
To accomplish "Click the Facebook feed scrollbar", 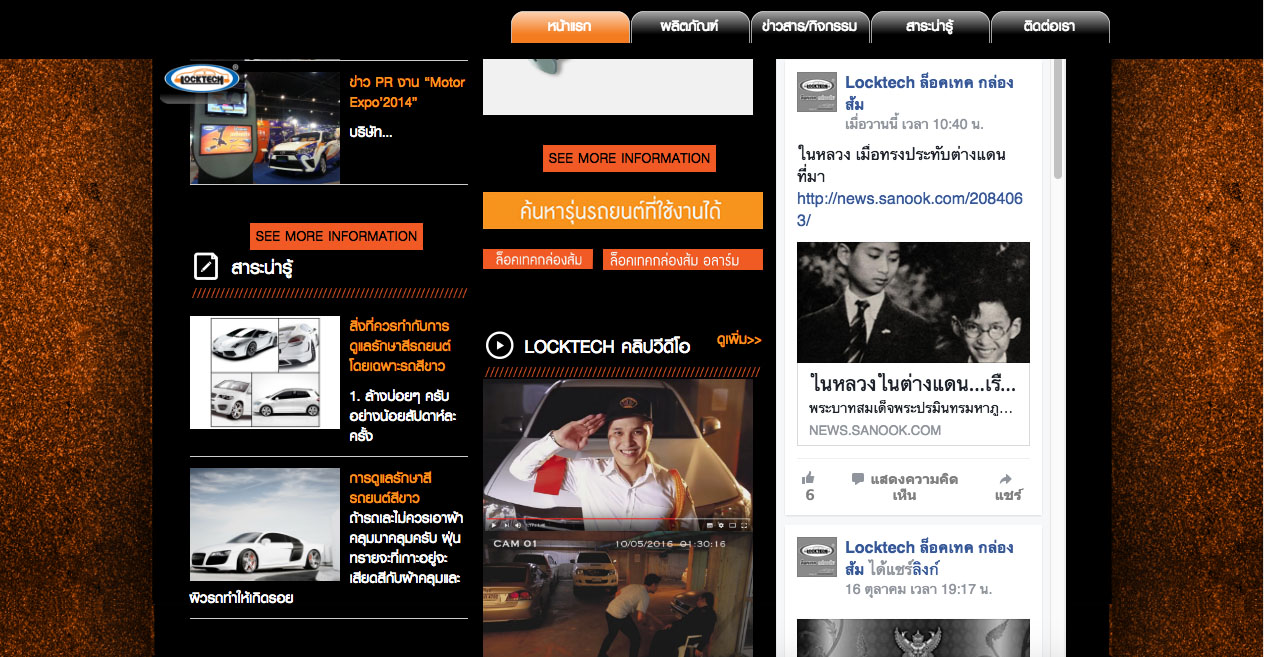I will click(1058, 120).
